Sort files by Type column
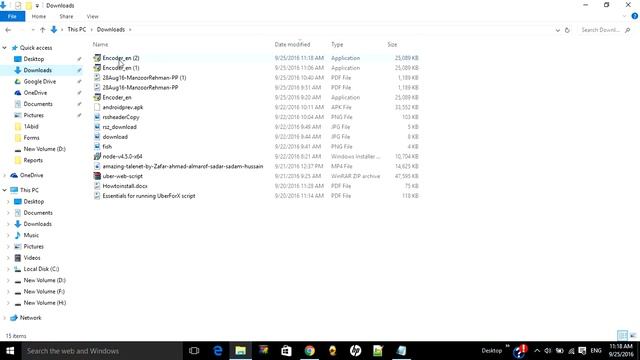The height and width of the screenshot is (360, 640). click(x=337, y=44)
